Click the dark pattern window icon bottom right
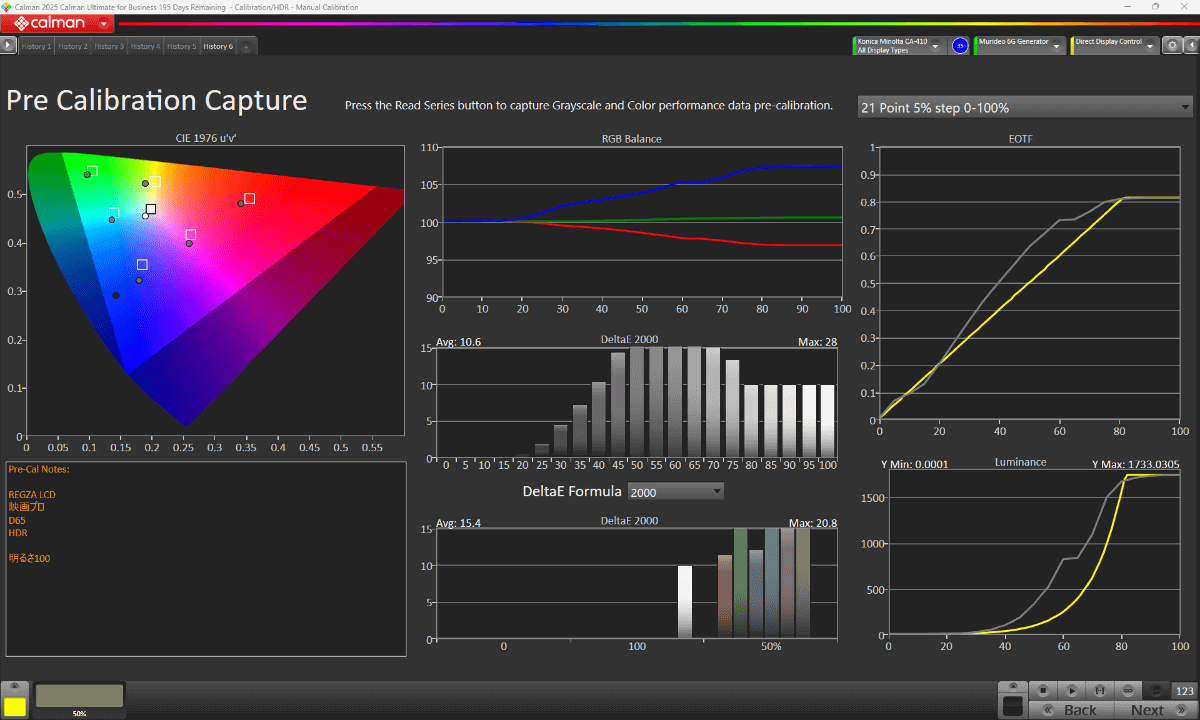Image resolution: width=1200 pixels, height=720 pixels. (x=1013, y=706)
